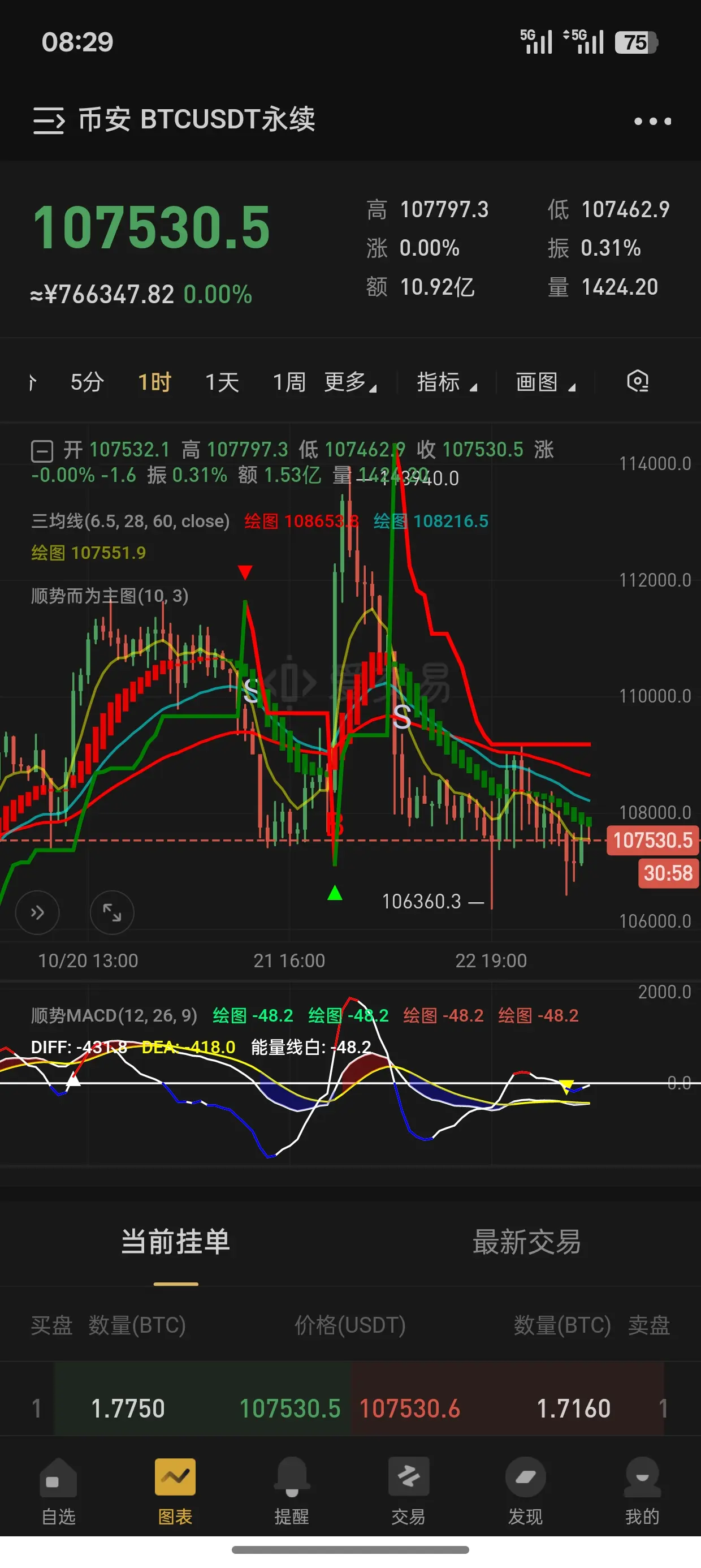The width and height of the screenshot is (701, 1568).
Task: Tap the low value 107462.9
Action: point(626,209)
